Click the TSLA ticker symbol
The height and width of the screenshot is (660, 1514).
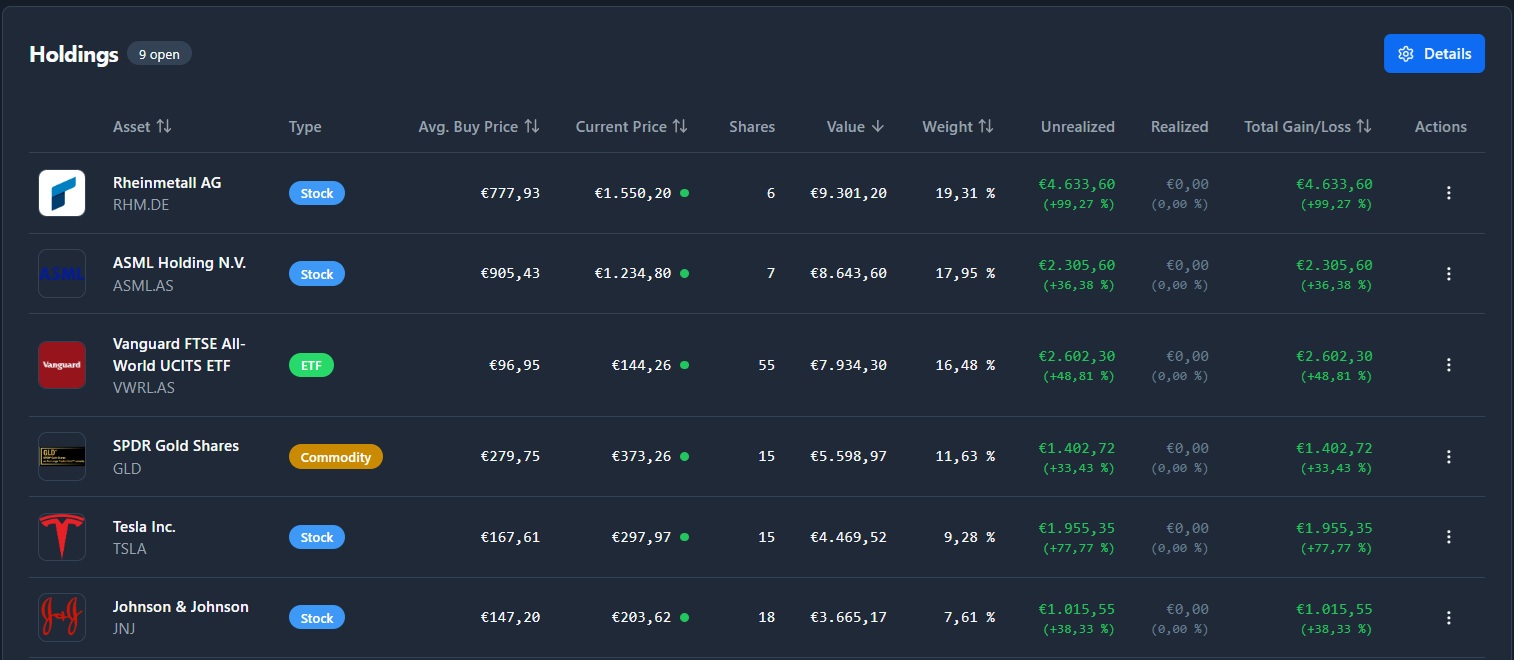coord(130,548)
